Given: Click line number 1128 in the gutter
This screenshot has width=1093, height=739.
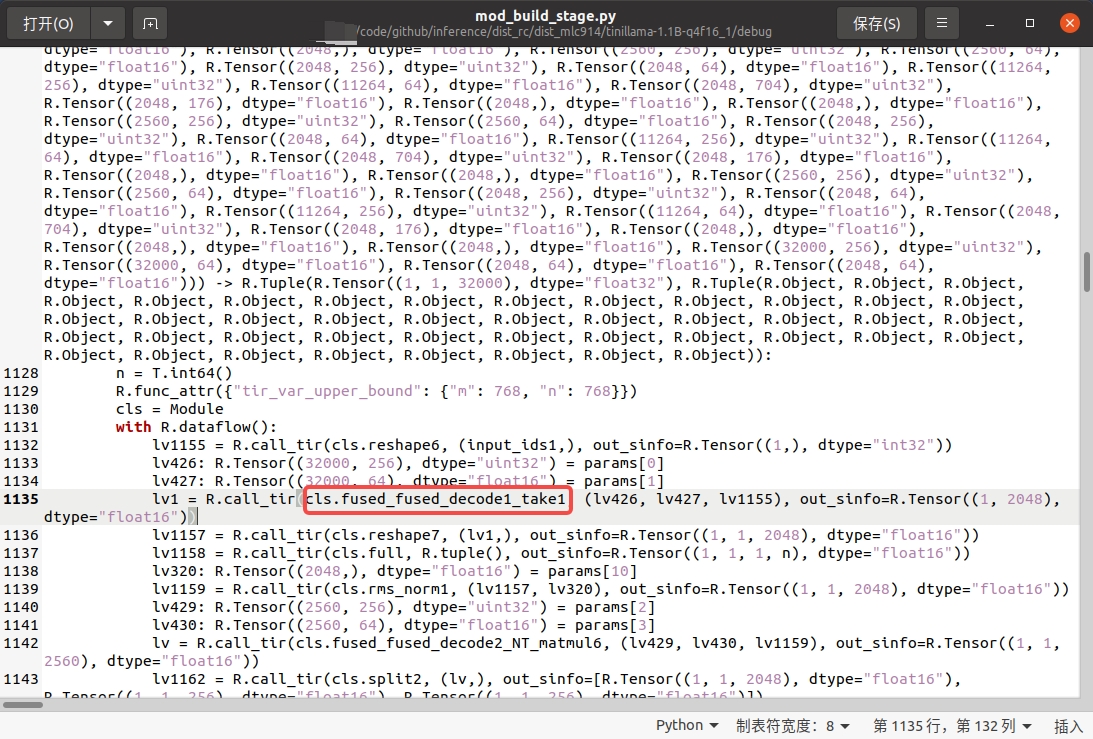Looking at the screenshot, I should 20,373.
